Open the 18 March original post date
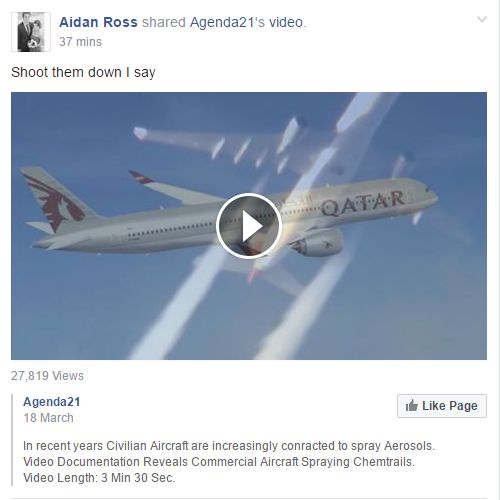 point(48,418)
